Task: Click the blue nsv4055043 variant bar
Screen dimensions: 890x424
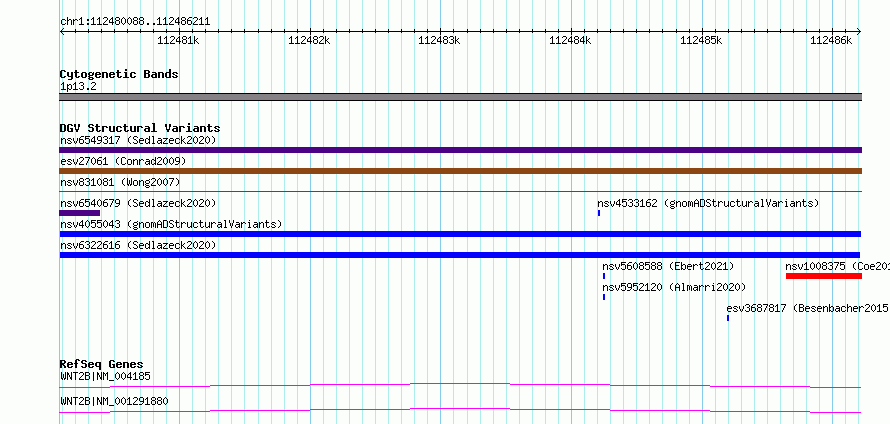Action: (460, 234)
